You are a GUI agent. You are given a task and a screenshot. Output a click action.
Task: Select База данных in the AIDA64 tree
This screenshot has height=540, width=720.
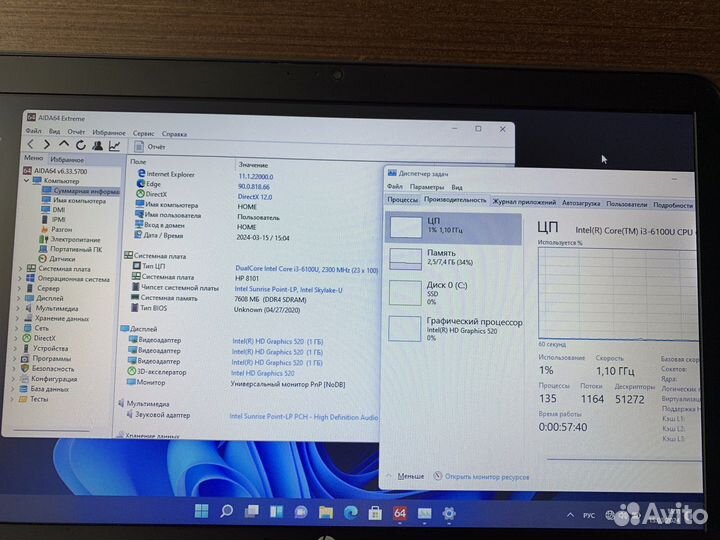click(44, 389)
